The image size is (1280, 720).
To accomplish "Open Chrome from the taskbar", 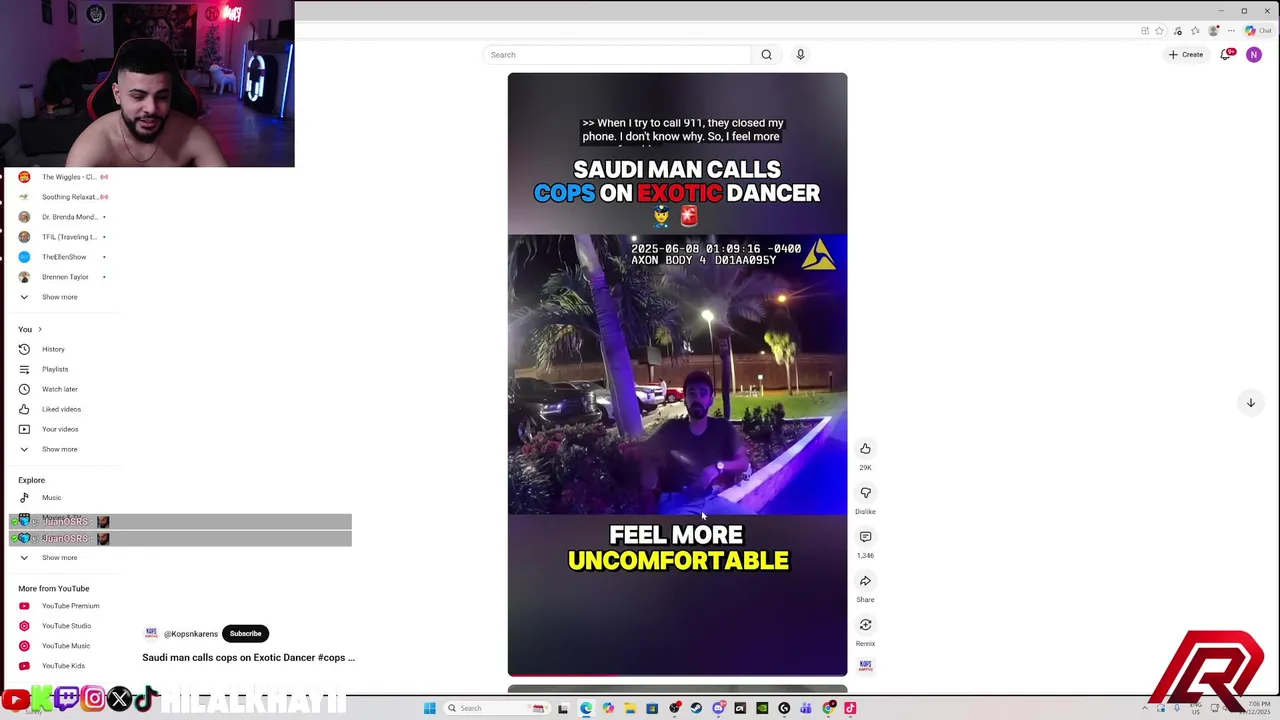I will point(829,708).
